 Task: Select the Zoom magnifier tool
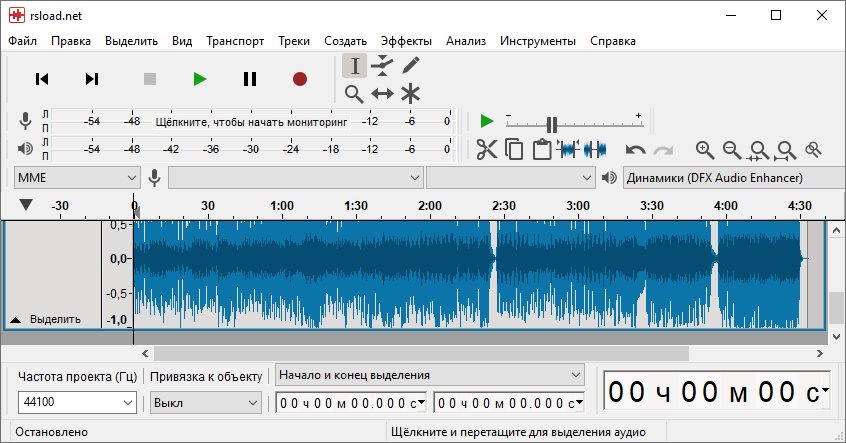(x=354, y=94)
